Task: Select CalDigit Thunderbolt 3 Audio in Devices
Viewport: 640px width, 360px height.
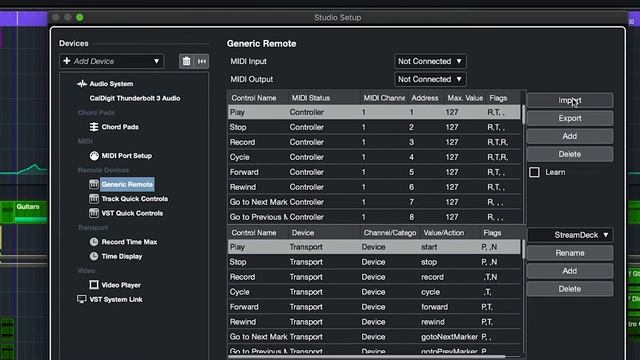Action: tap(135, 98)
